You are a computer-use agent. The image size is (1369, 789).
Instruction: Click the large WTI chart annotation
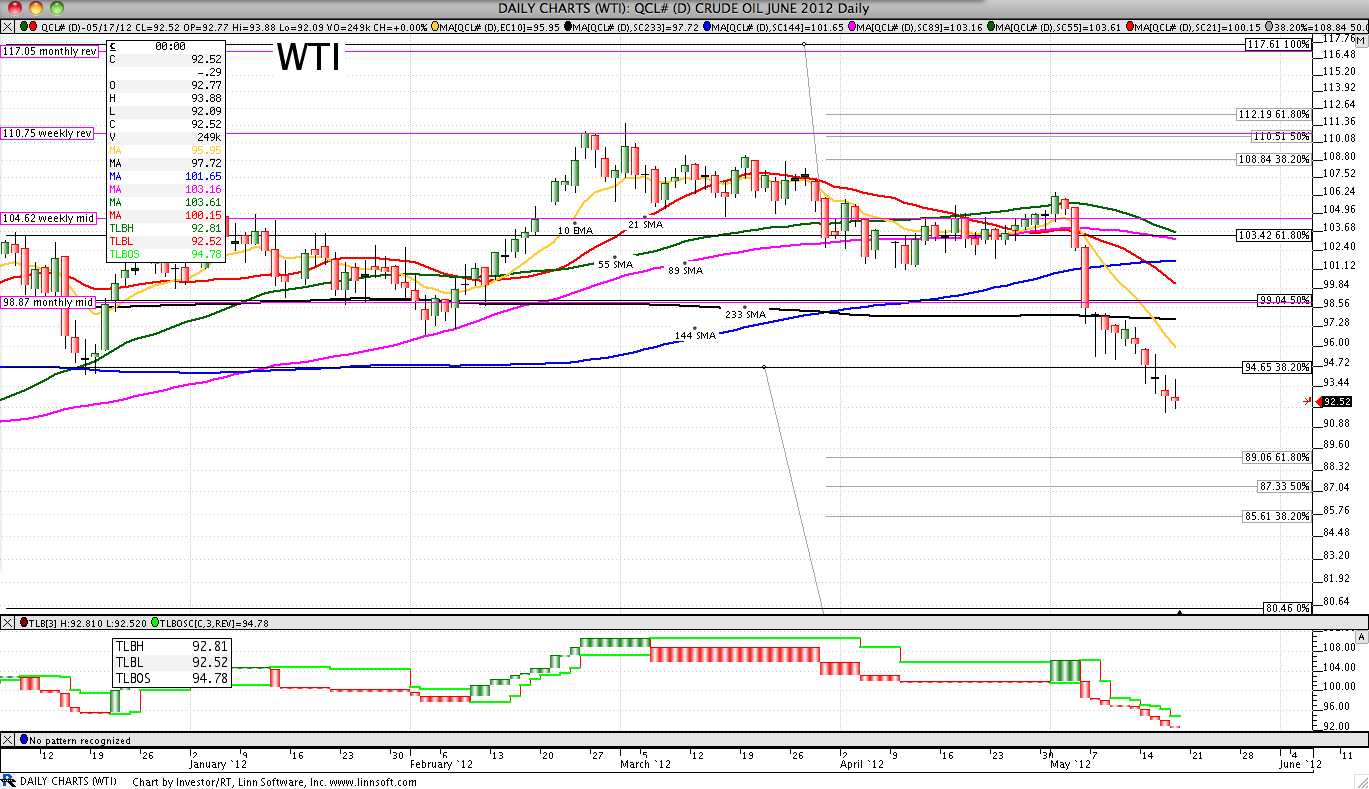click(308, 58)
